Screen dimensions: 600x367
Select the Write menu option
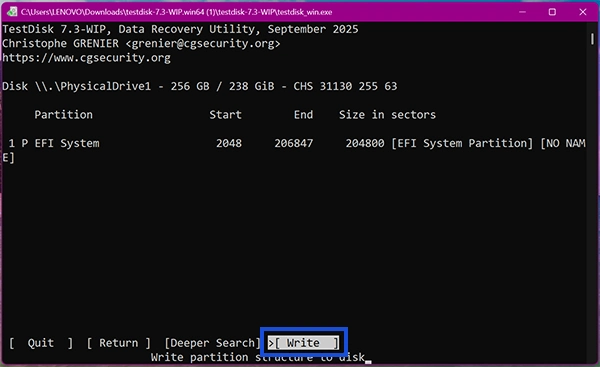tap(303, 343)
